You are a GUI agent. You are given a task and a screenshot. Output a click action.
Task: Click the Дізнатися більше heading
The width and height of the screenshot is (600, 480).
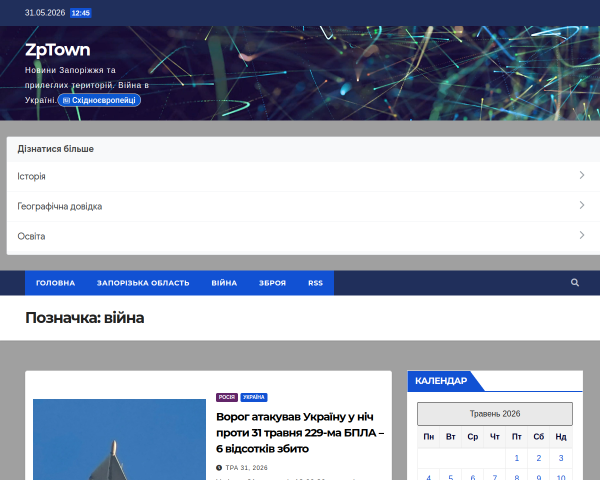pos(55,149)
